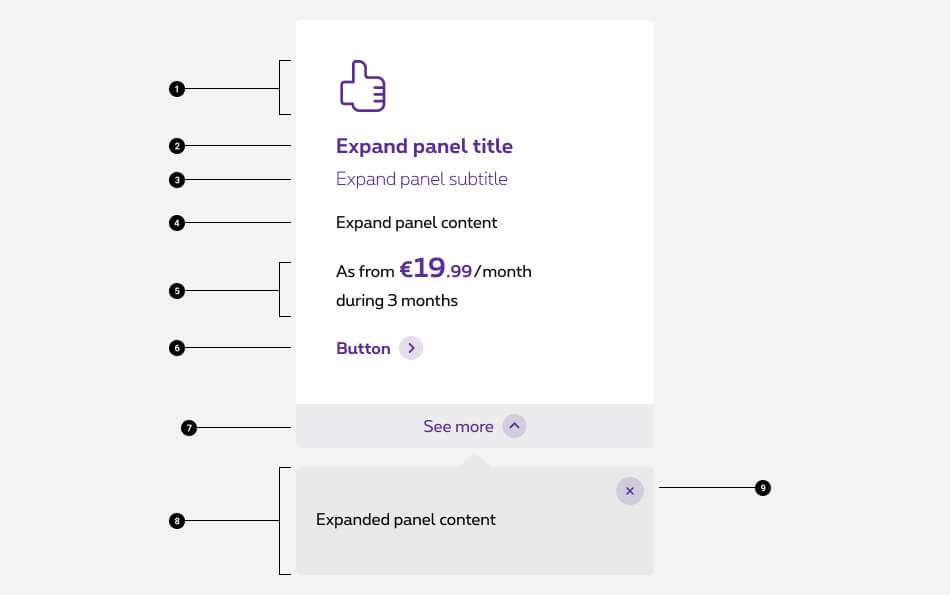Click annotation marker number 3
This screenshot has height=595, width=950.
pos(177,180)
